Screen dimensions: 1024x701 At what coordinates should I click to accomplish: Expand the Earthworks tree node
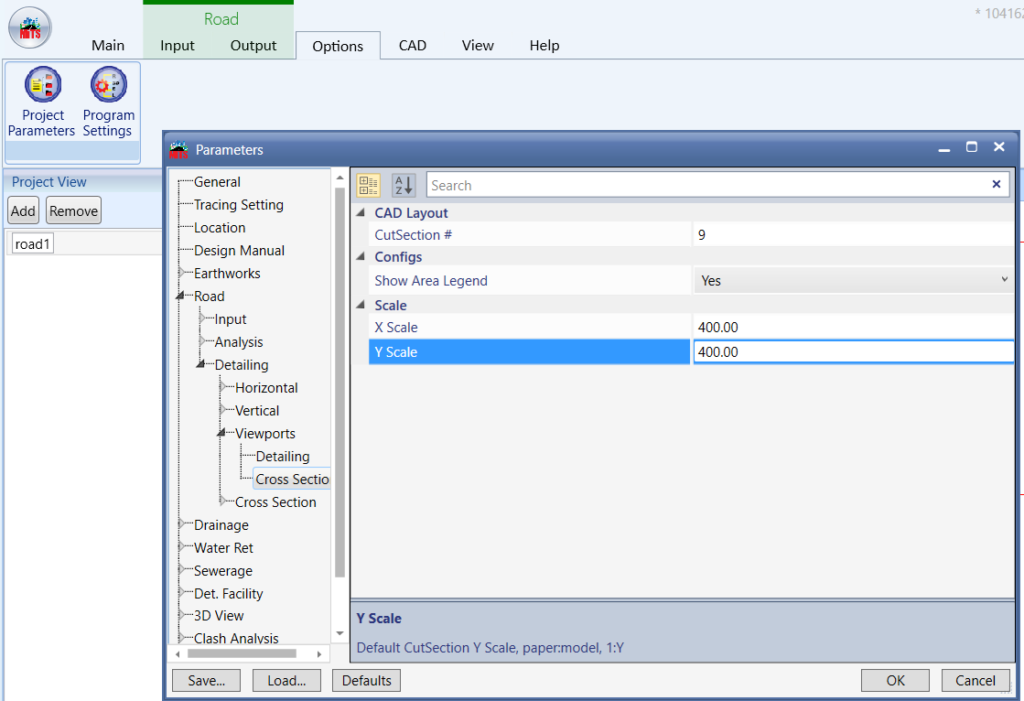(182, 272)
